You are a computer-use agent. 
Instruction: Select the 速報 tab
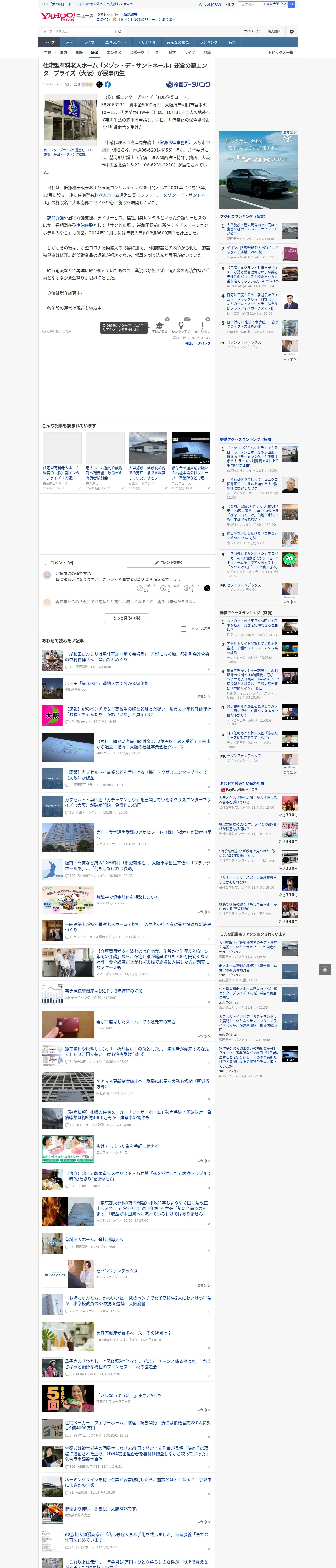(69, 43)
